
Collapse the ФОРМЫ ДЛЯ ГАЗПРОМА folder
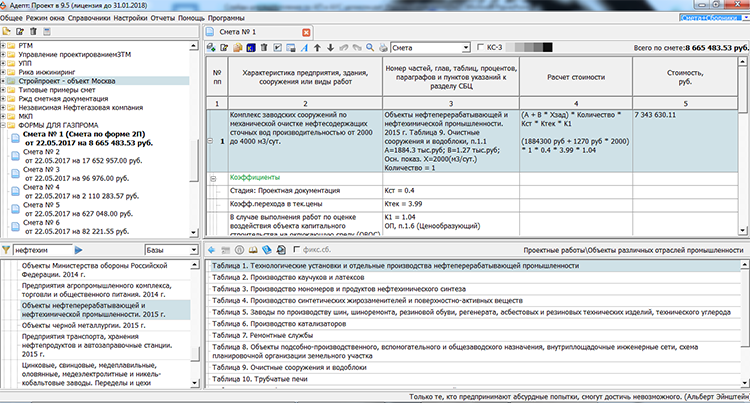coord(3,125)
